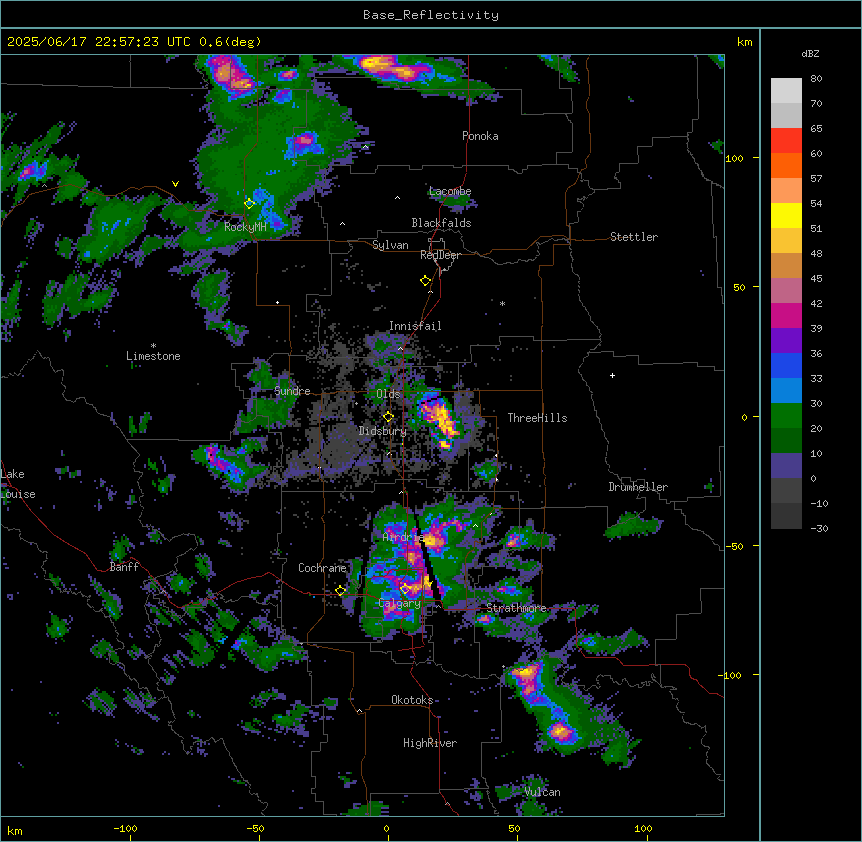Click the Limestone label
Image resolution: width=862 pixels, height=842 pixels.
[153, 356]
